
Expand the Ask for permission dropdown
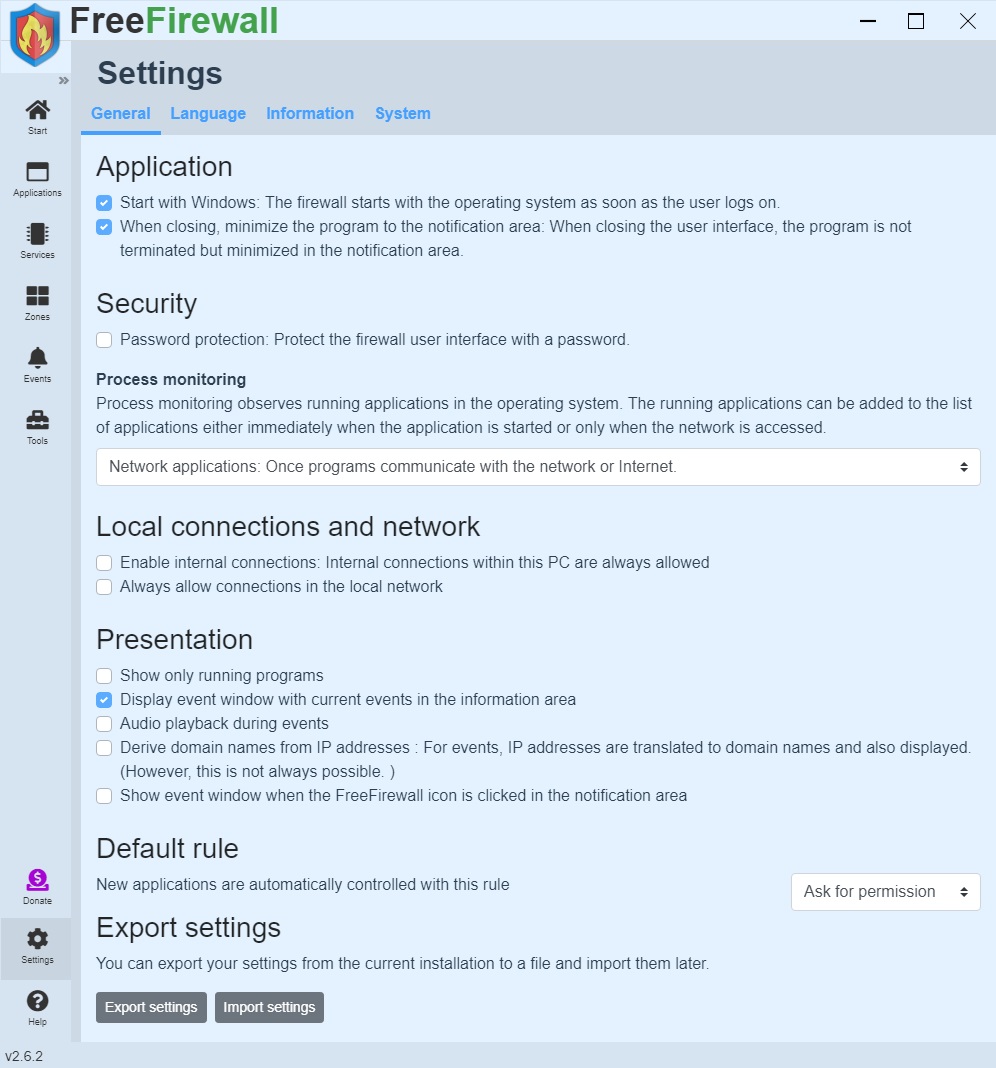pyautogui.click(x=885, y=892)
